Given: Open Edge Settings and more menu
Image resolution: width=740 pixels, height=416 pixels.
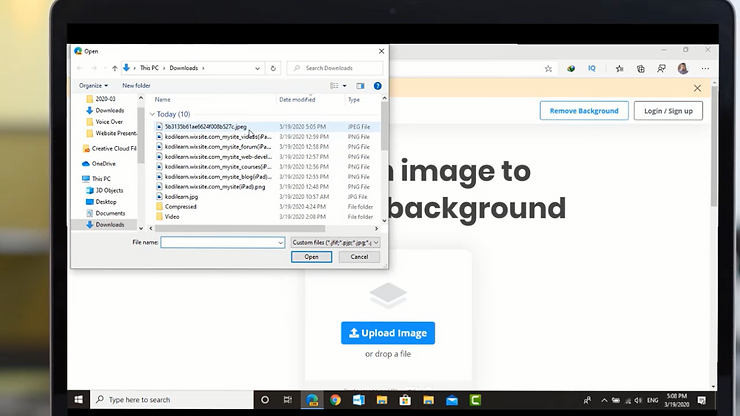Looking at the screenshot, I should [705, 69].
